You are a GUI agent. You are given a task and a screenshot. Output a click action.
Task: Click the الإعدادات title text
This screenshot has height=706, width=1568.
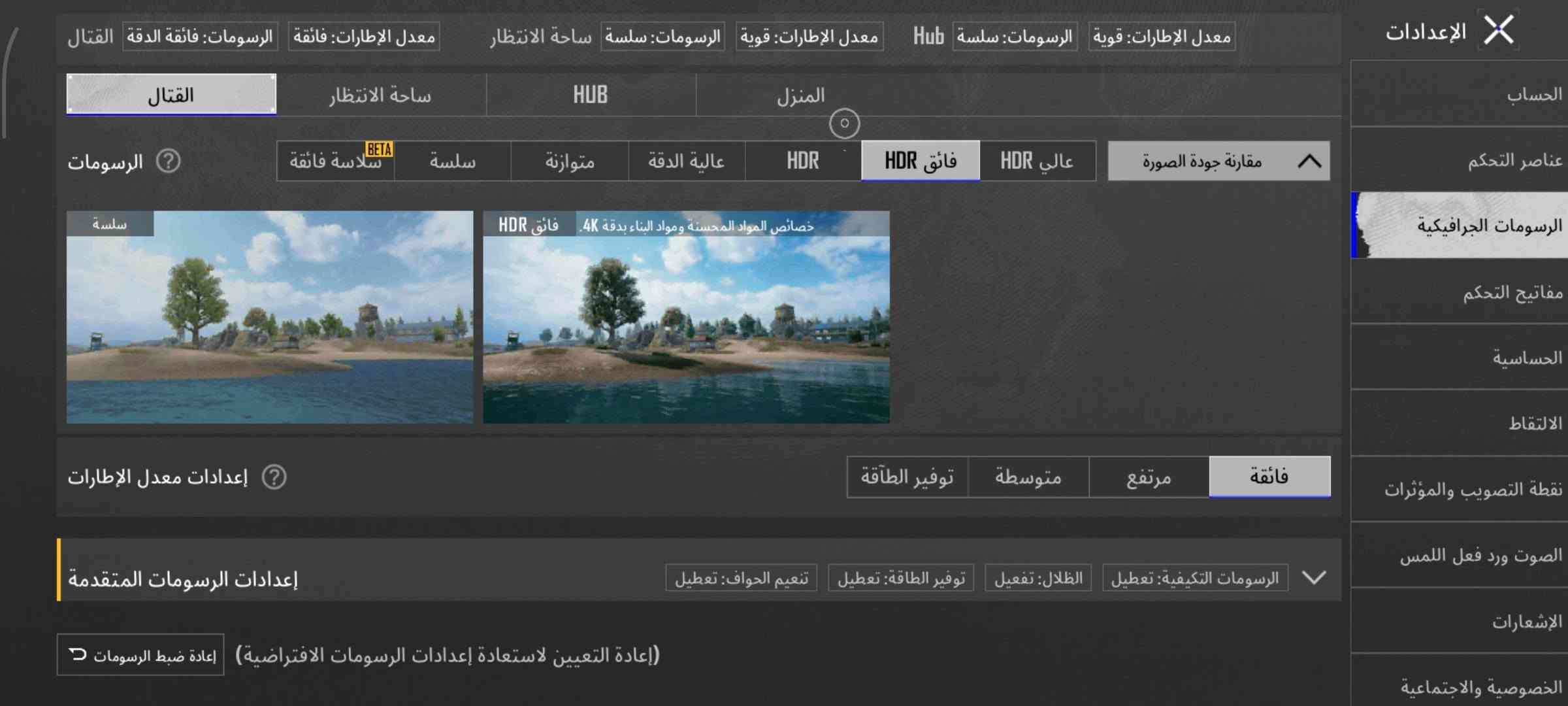[x=1426, y=31]
